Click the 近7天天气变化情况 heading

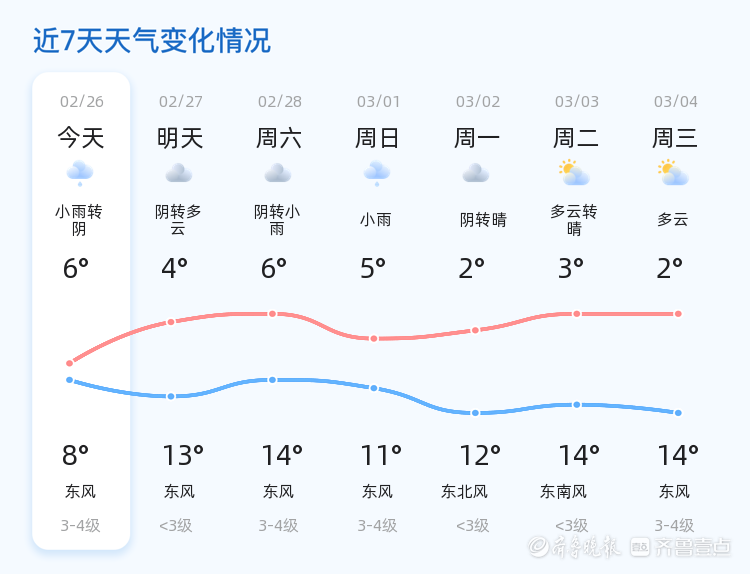152,41
